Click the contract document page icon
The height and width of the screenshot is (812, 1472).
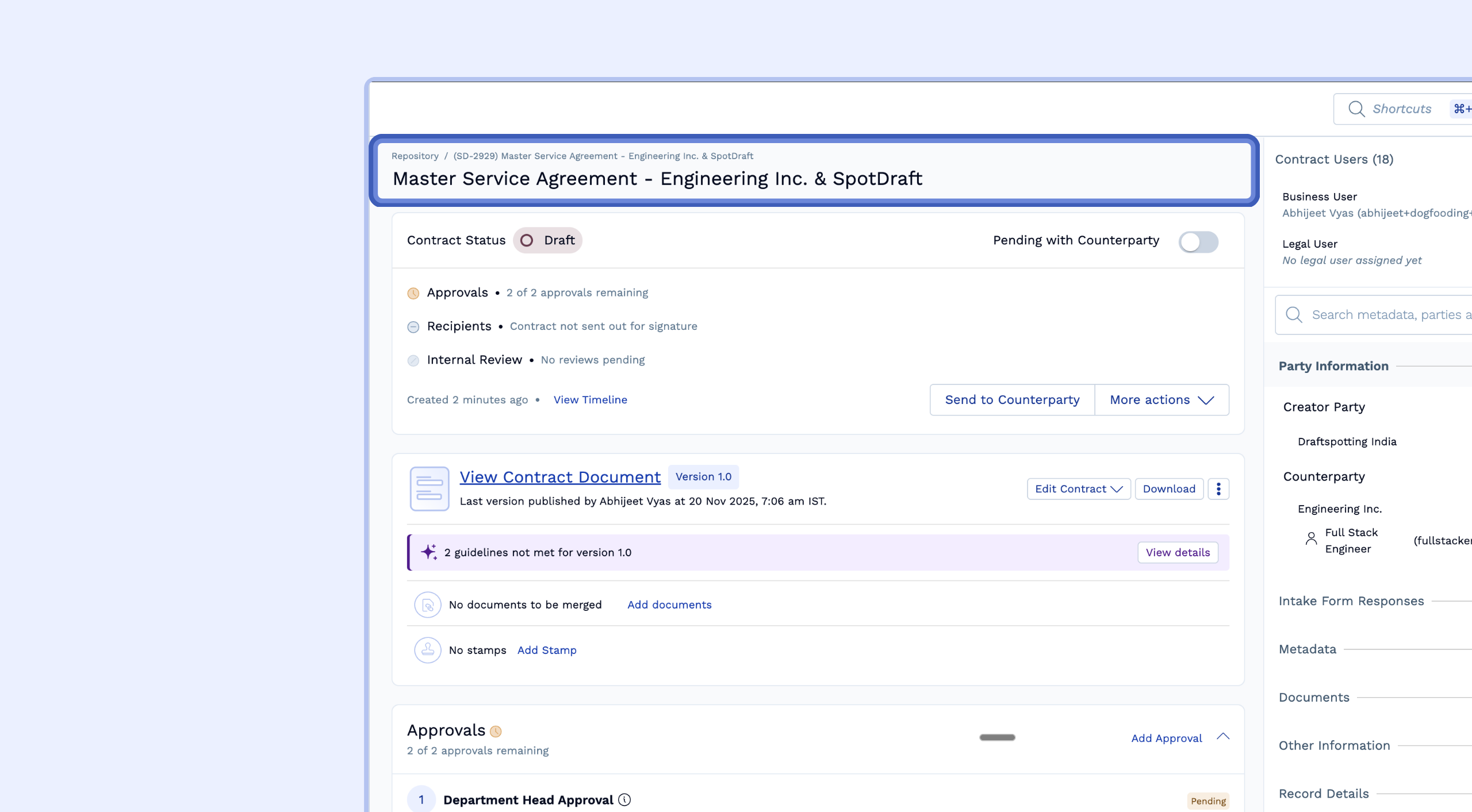pyautogui.click(x=429, y=488)
